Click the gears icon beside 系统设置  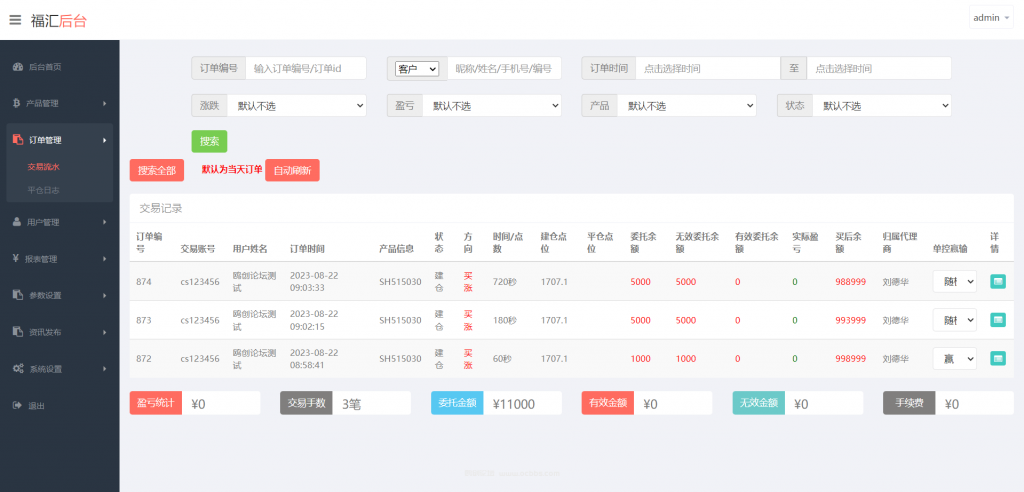(18, 369)
